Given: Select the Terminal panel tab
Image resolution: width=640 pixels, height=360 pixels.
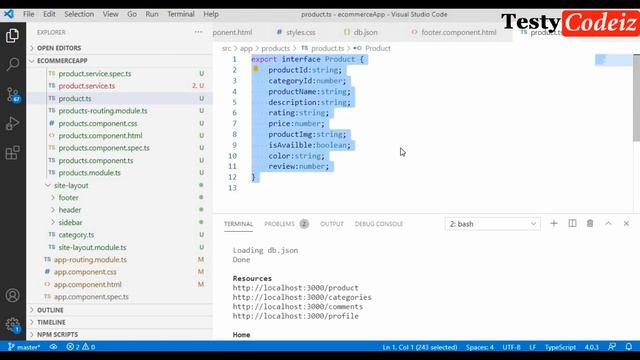Looking at the screenshot, I should (238, 224).
